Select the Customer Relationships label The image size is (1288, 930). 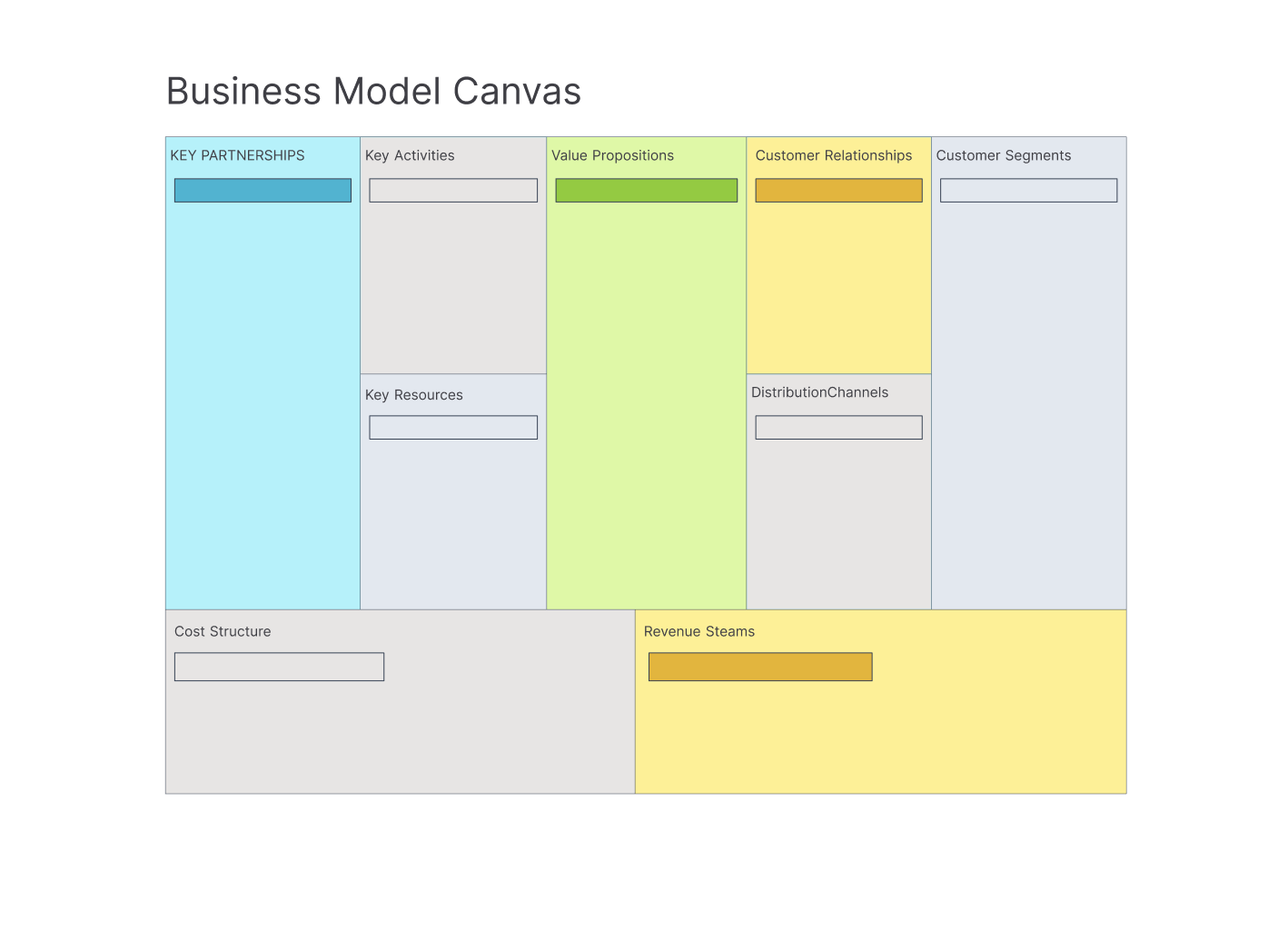[x=833, y=155]
